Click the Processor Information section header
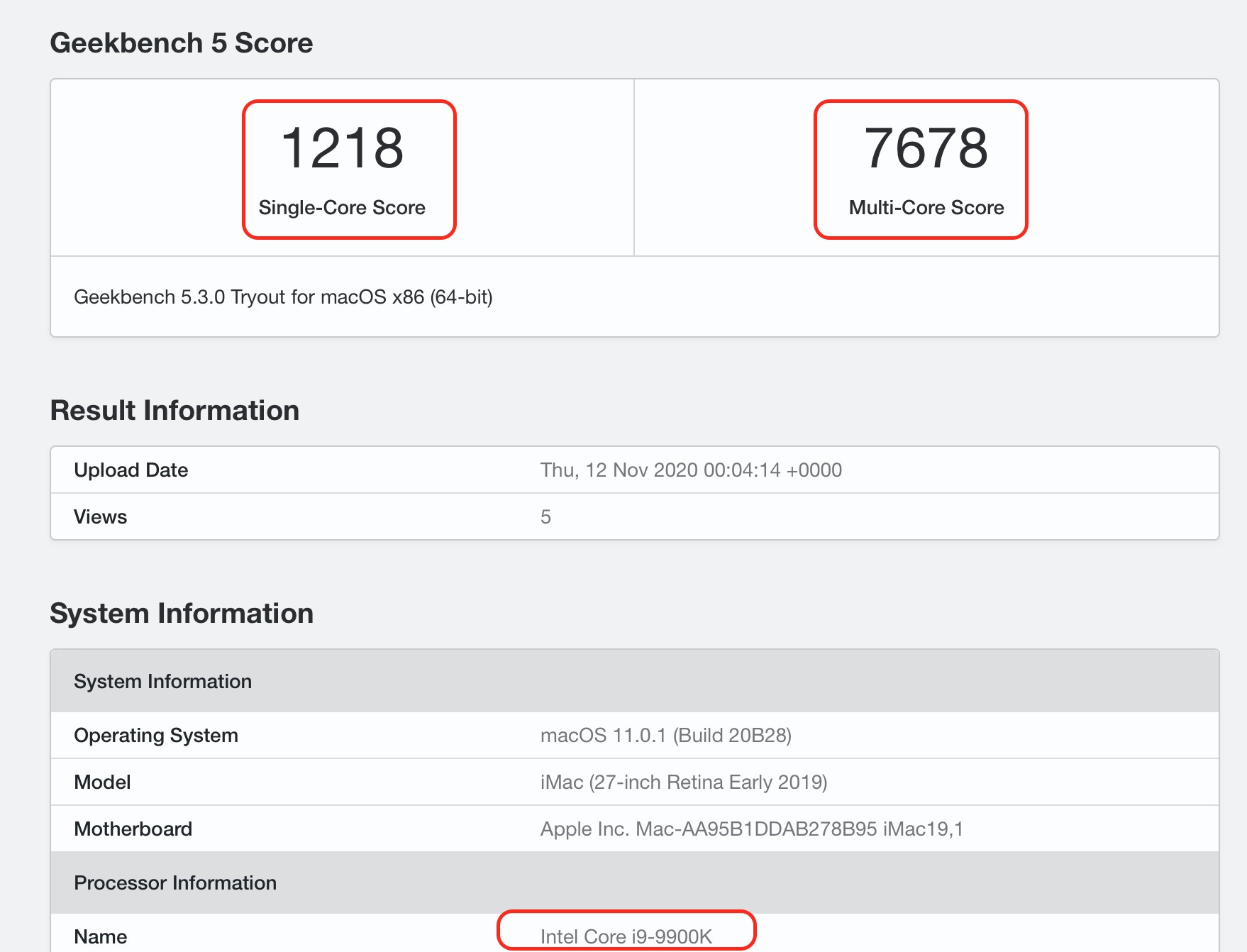 pyautogui.click(x=635, y=882)
